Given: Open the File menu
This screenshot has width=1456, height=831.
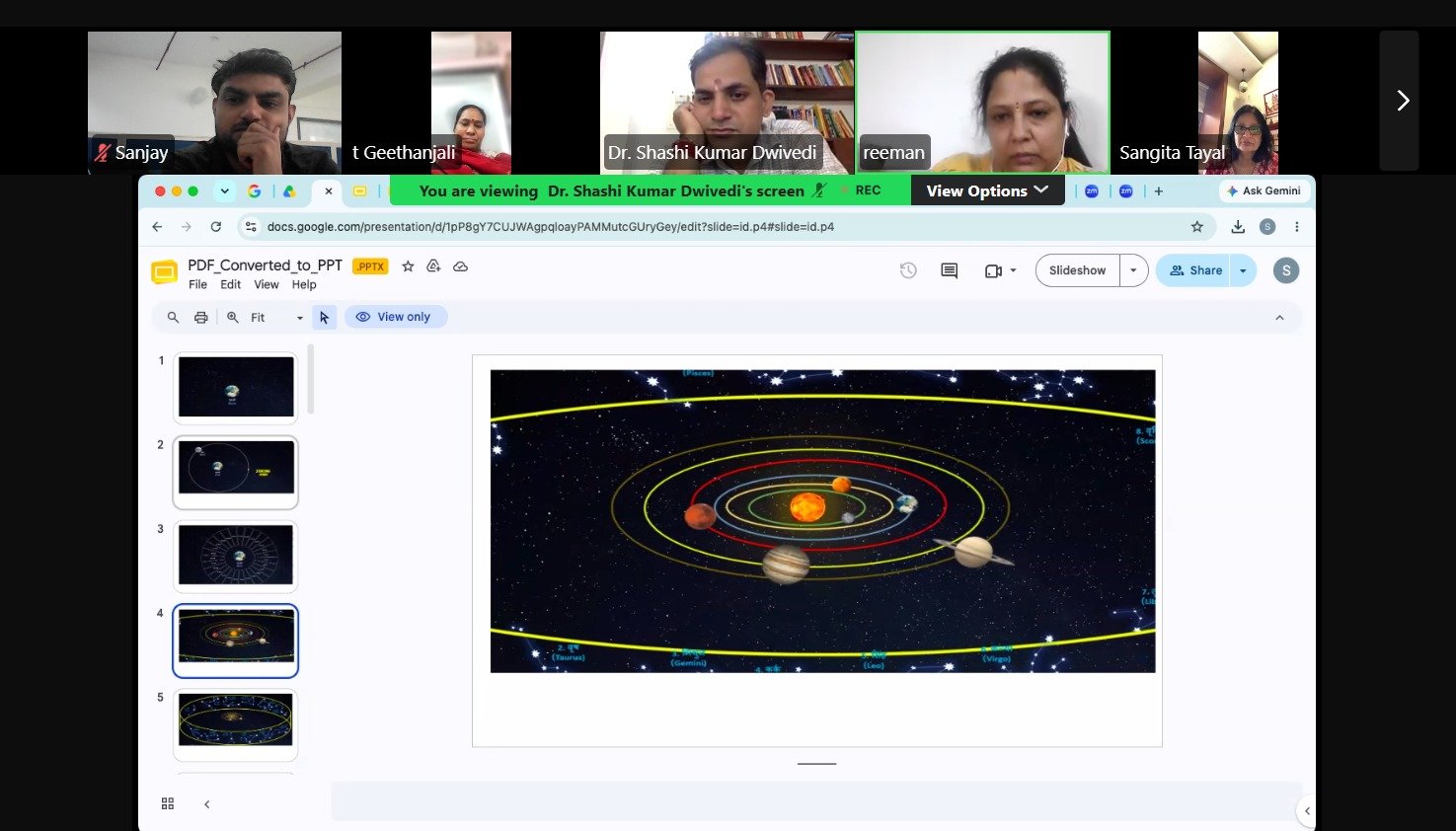Looking at the screenshot, I should pos(198,285).
